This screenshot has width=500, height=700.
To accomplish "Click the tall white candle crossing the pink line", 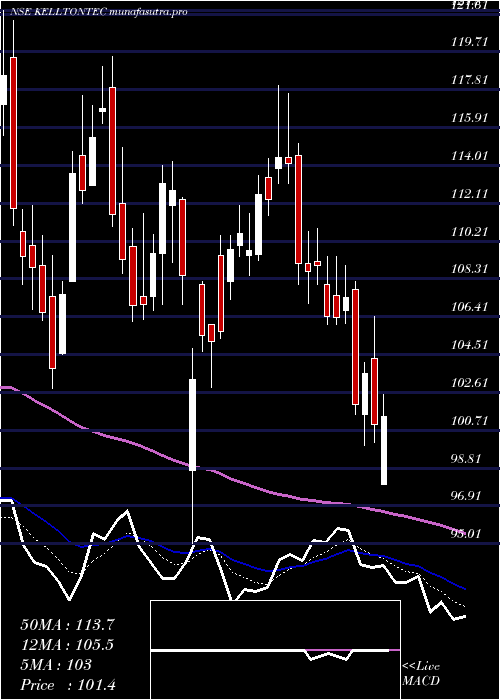I will pyautogui.click(x=192, y=425).
